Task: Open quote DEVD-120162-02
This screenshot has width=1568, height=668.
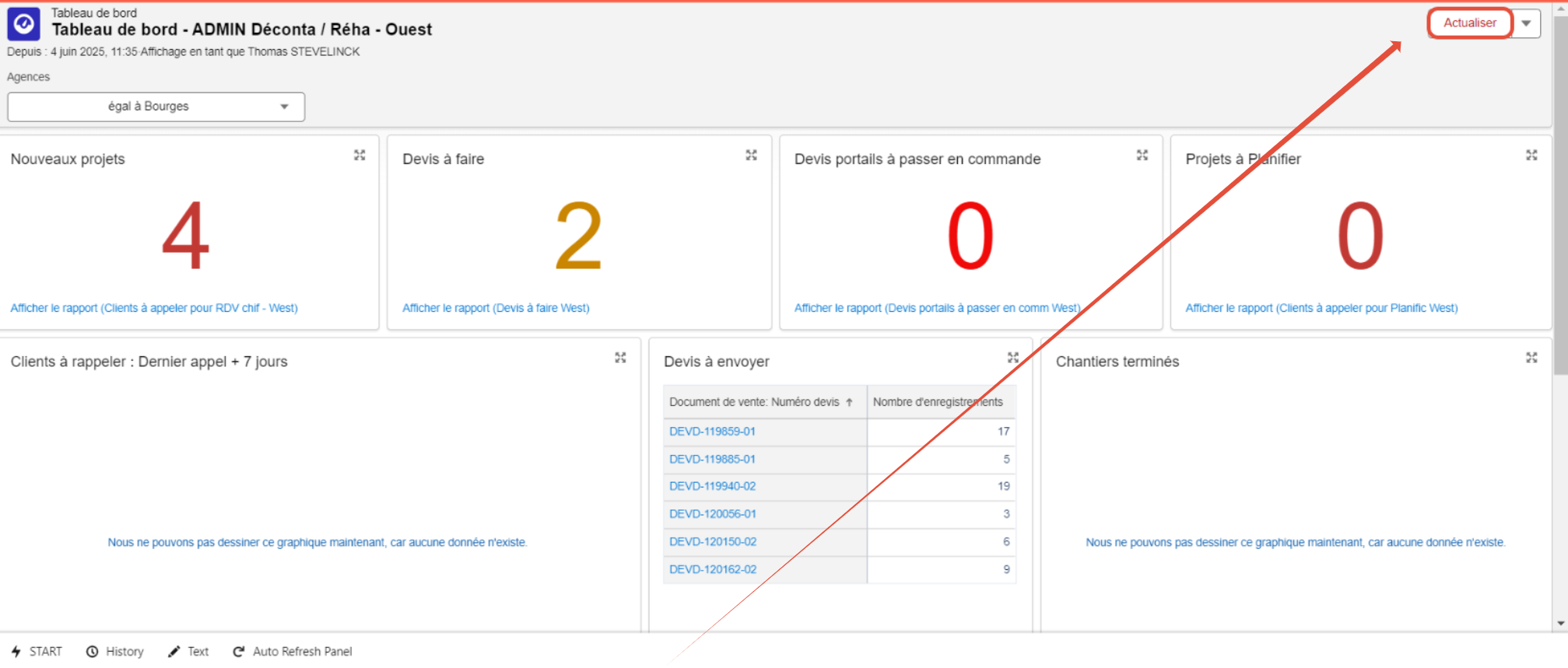Action: tap(712, 570)
